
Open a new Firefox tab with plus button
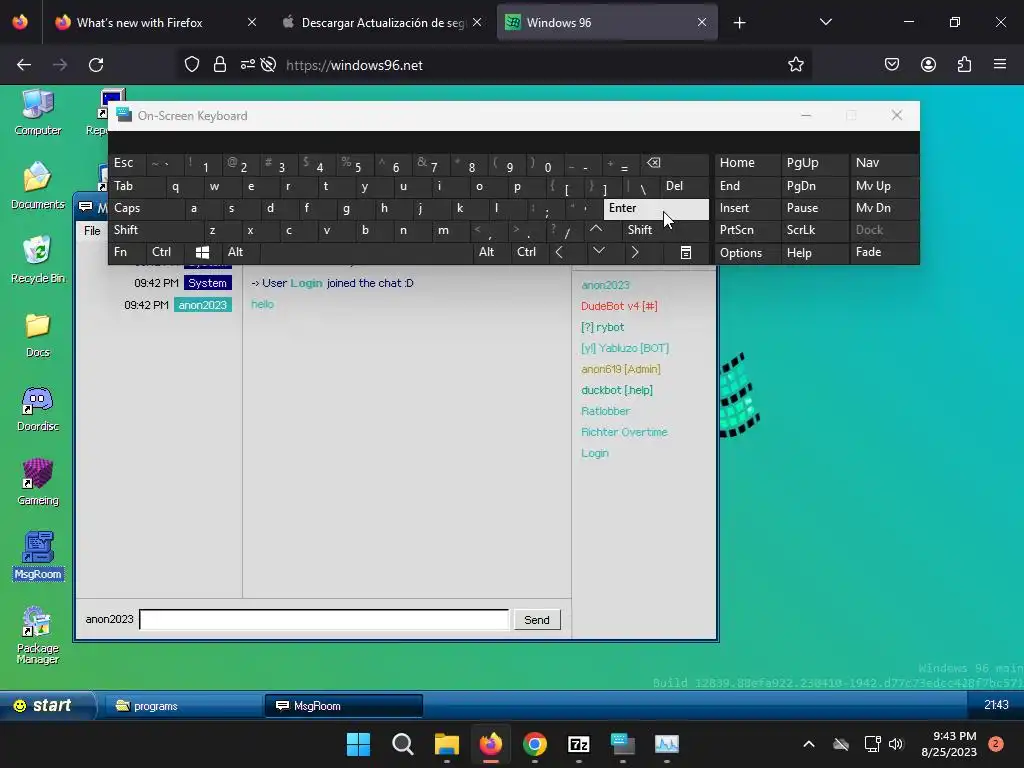pos(739,23)
